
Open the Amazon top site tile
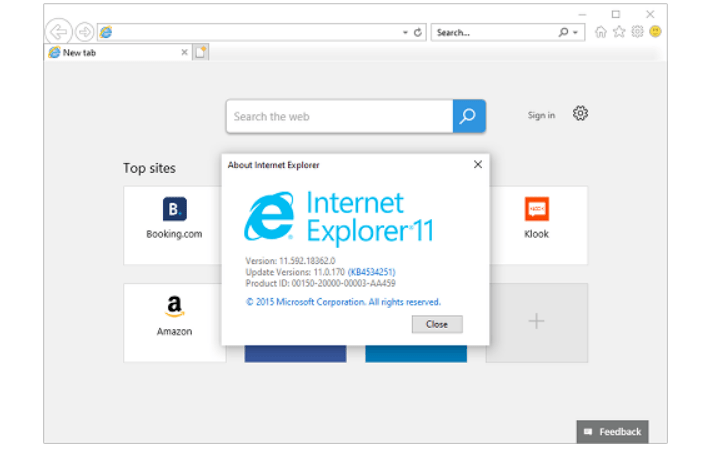pos(174,322)
